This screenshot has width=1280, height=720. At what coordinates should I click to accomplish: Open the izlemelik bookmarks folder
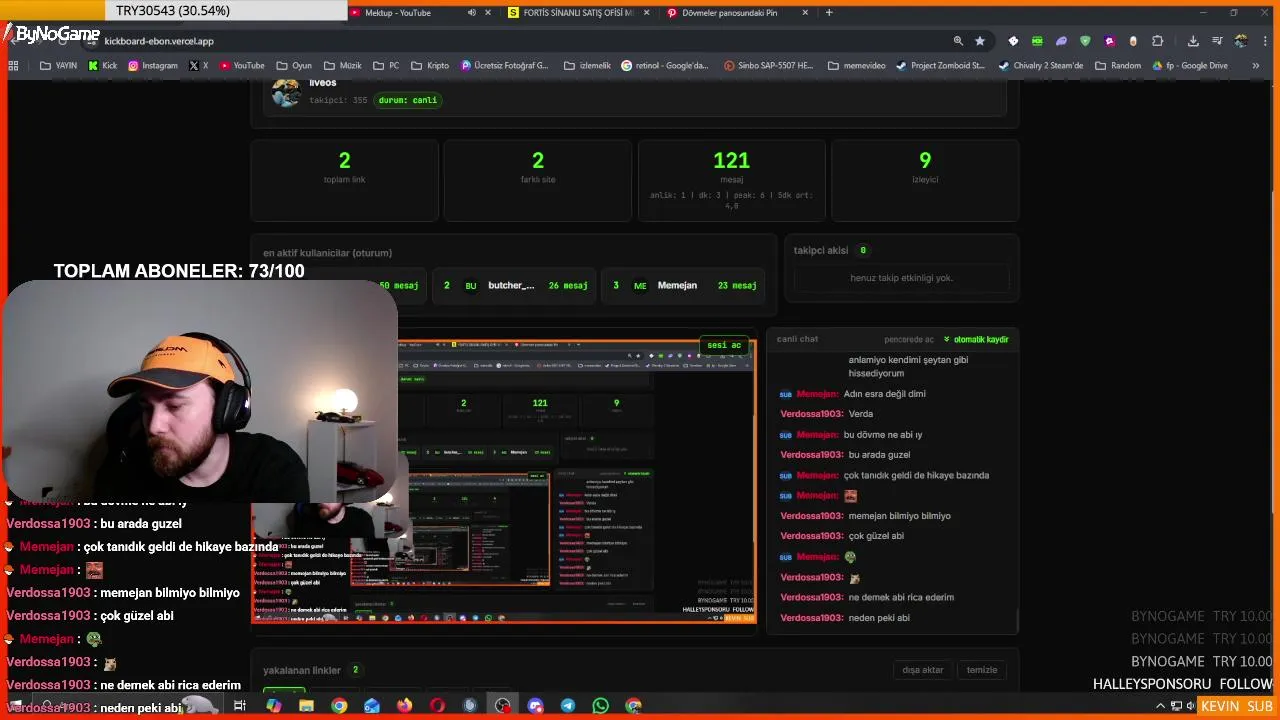[x=586, y=66]
